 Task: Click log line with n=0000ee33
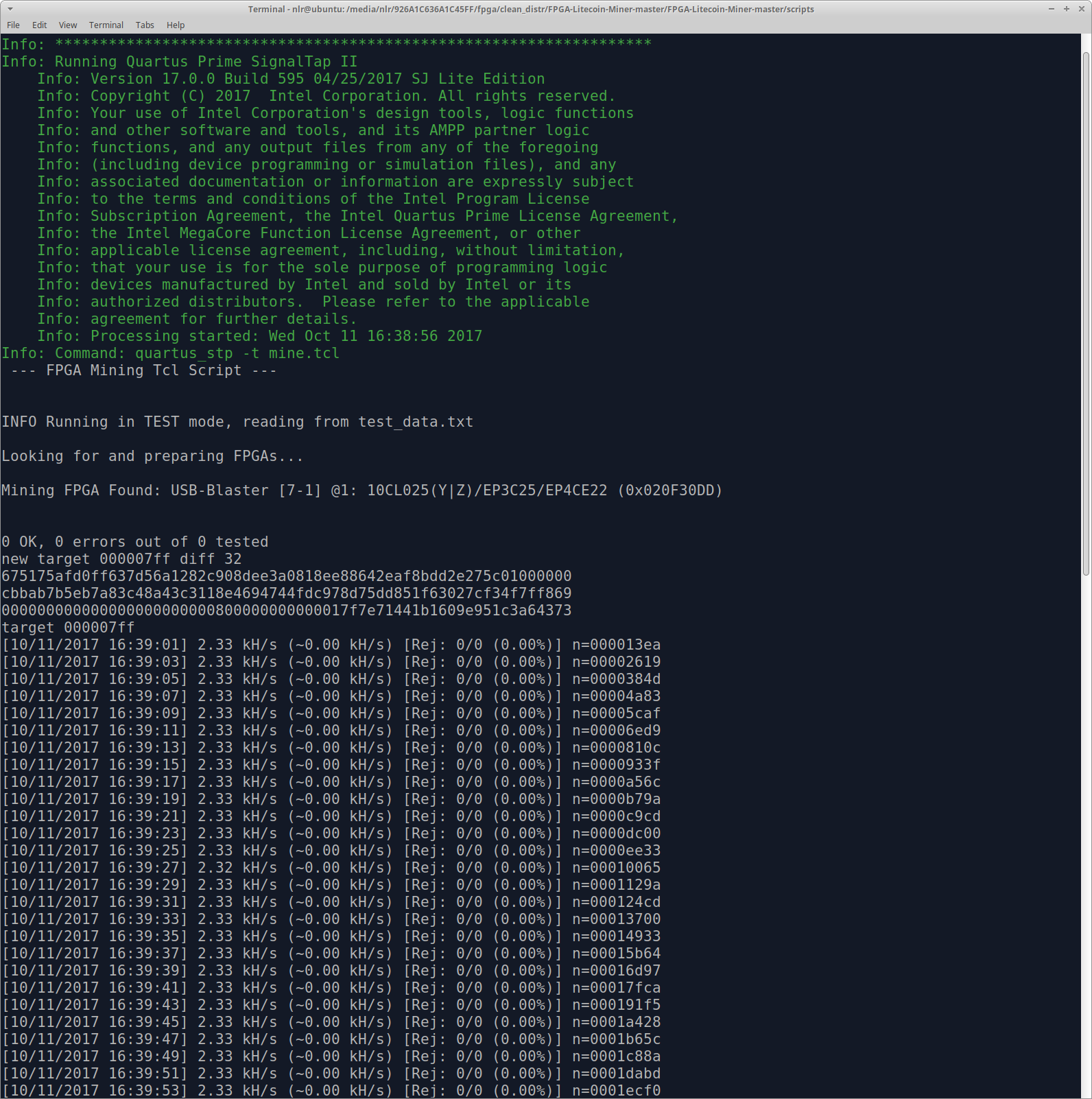tap(331, 851)
